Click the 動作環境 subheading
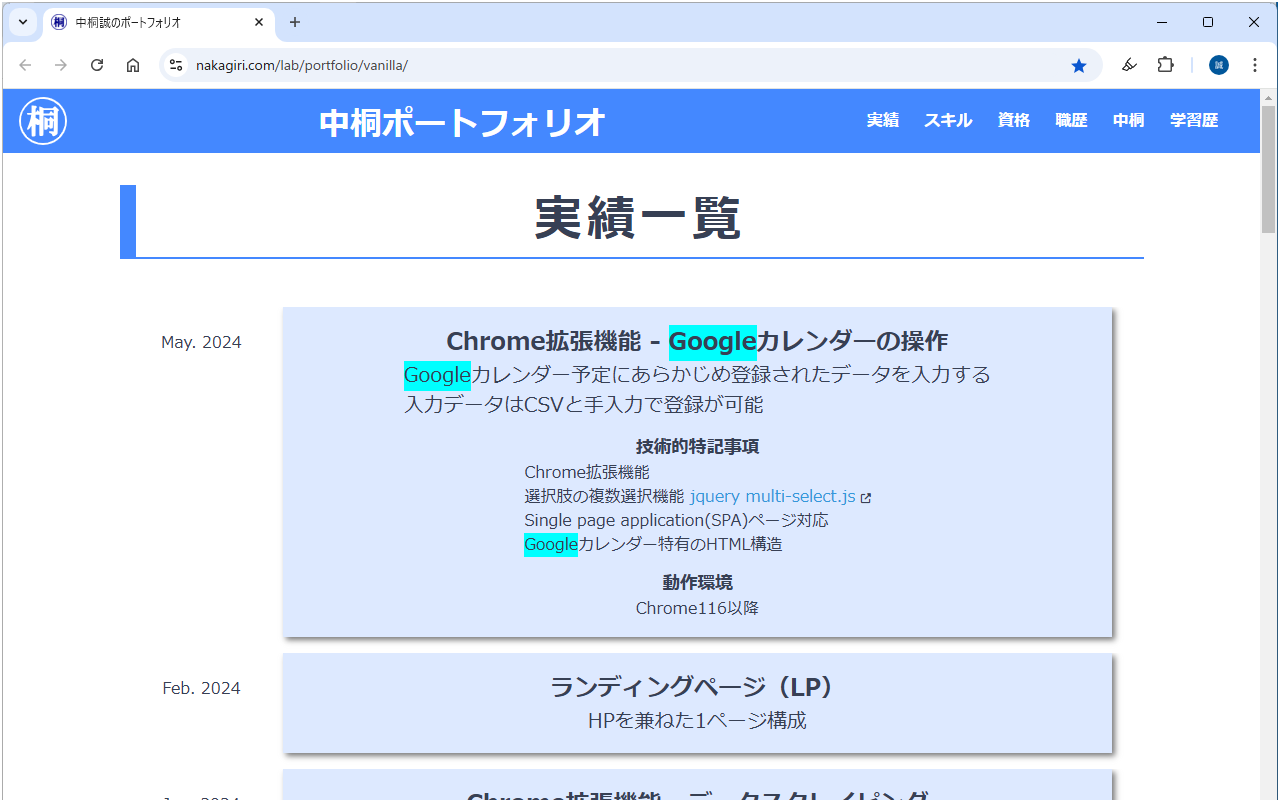The height and width of the screenshot is (800, 1280). click(x=697, y=582)
